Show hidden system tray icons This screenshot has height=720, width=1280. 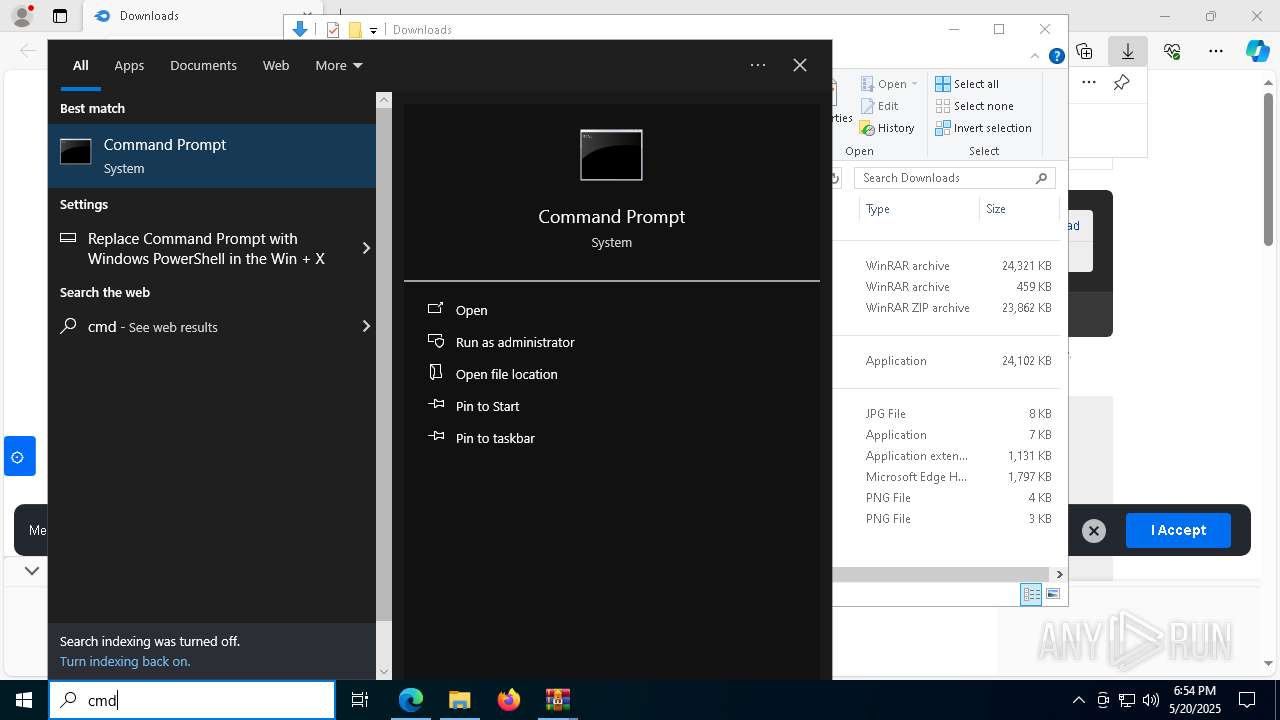pyautogui.click(x=1078, y=700)
